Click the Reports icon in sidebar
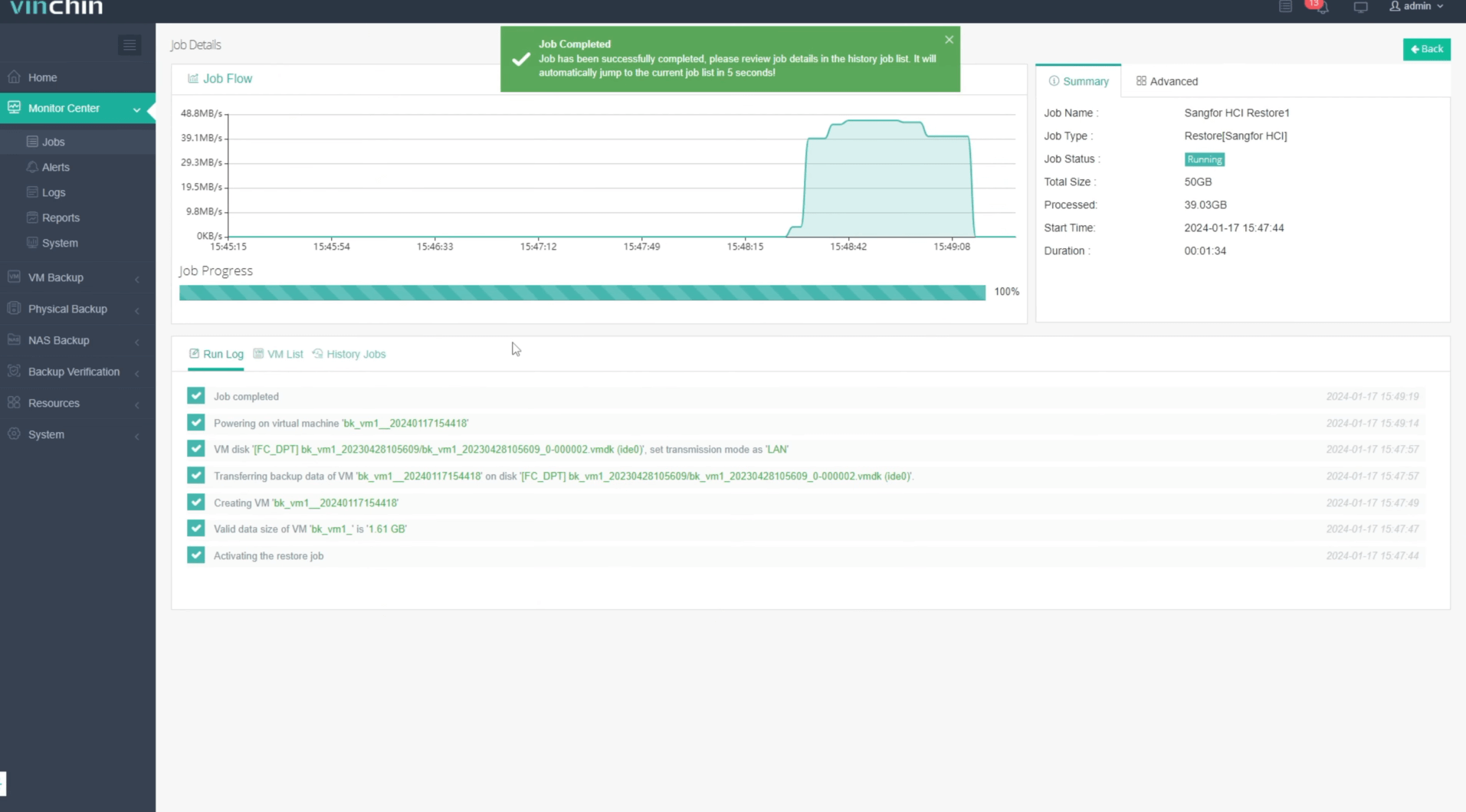Screen dimensions: 1466x812 pos(32,218)
